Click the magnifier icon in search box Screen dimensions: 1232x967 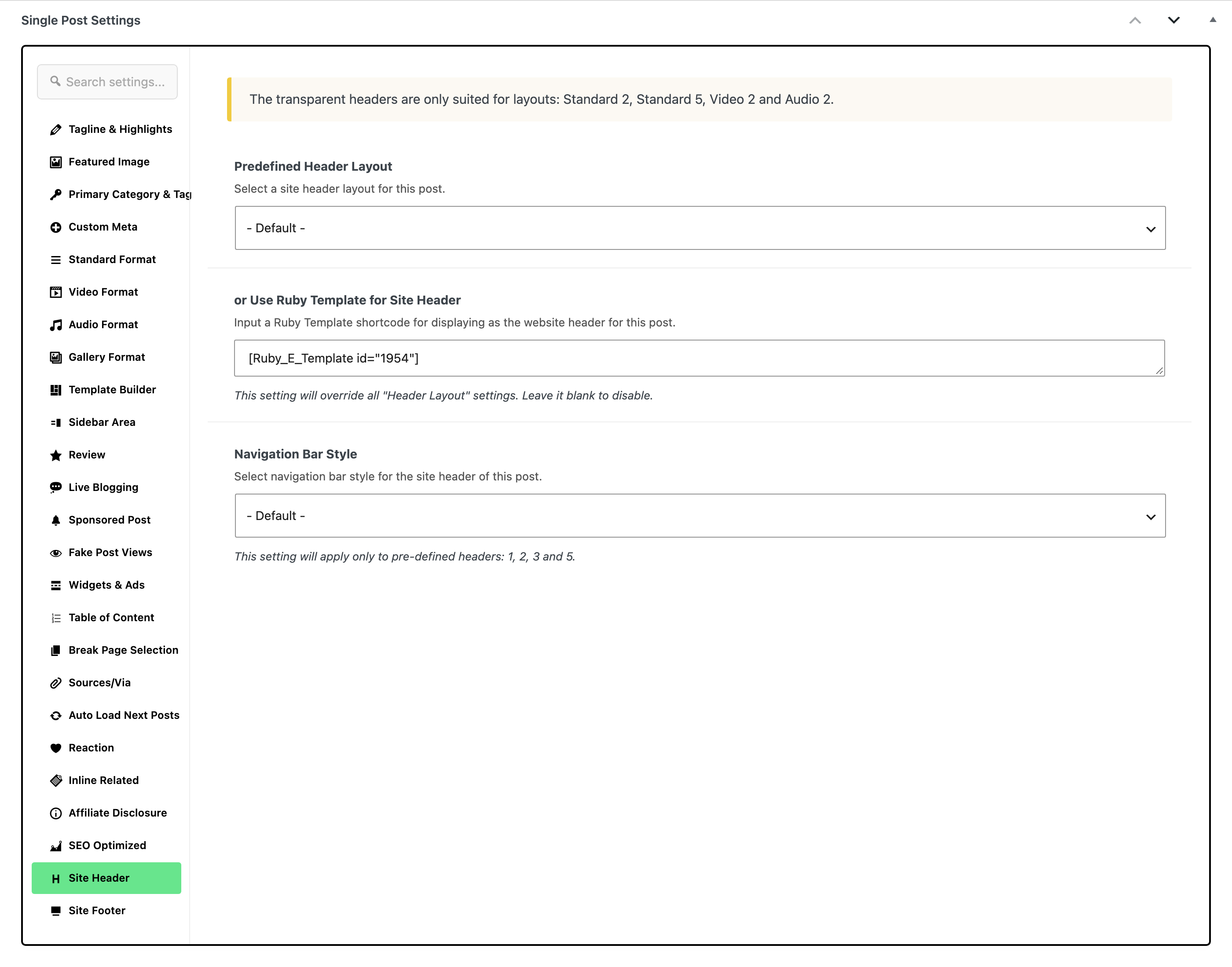click(55, 81)
